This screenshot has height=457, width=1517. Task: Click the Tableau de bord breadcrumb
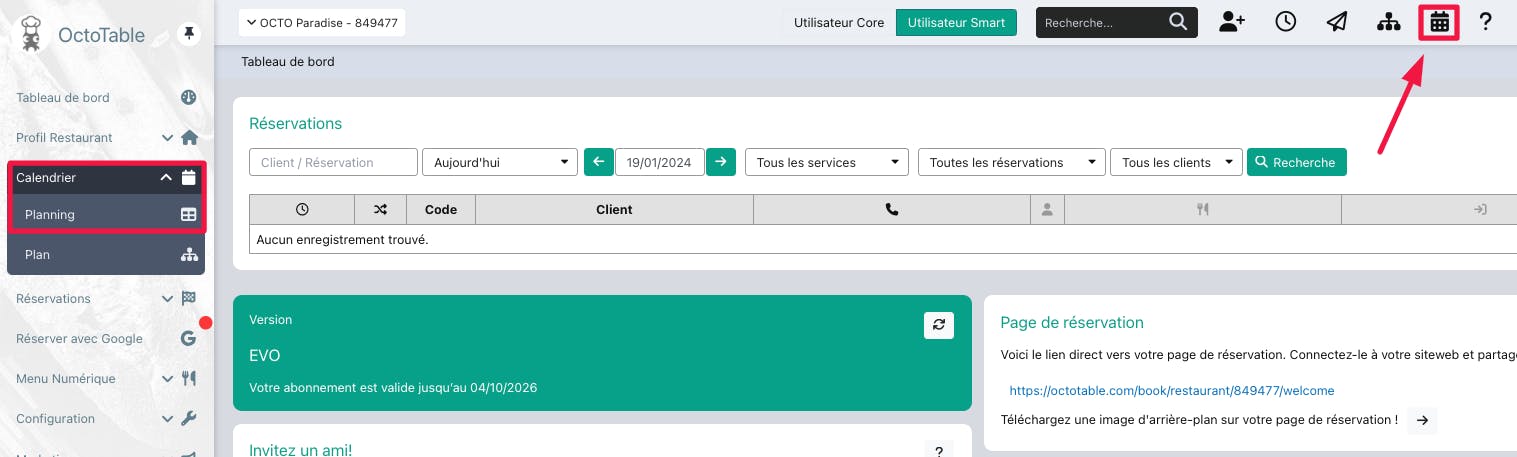288,62
